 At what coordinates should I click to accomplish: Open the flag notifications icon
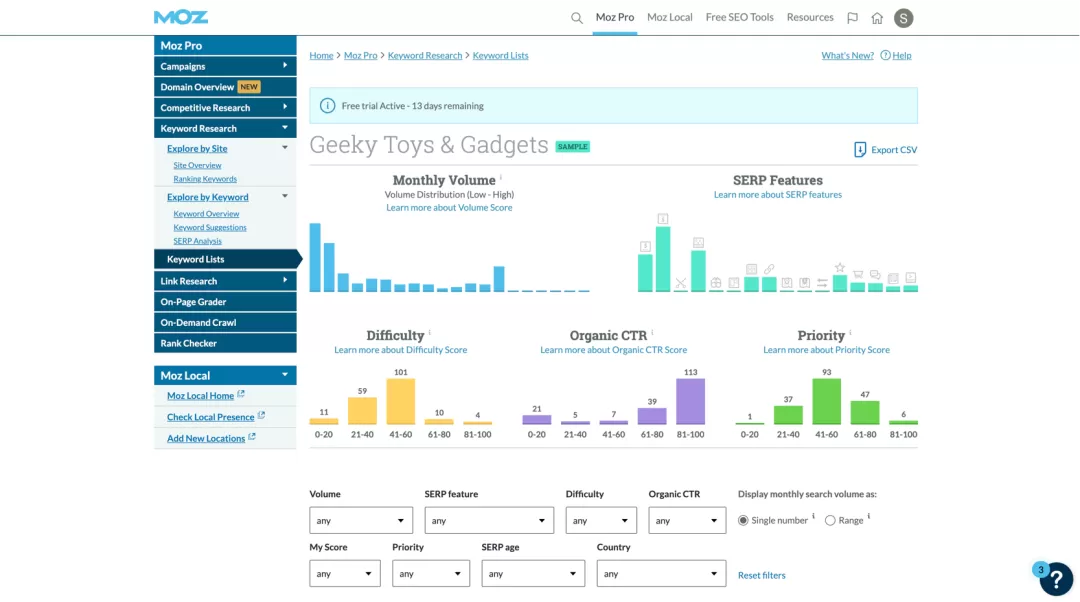(x=852, y=18)
